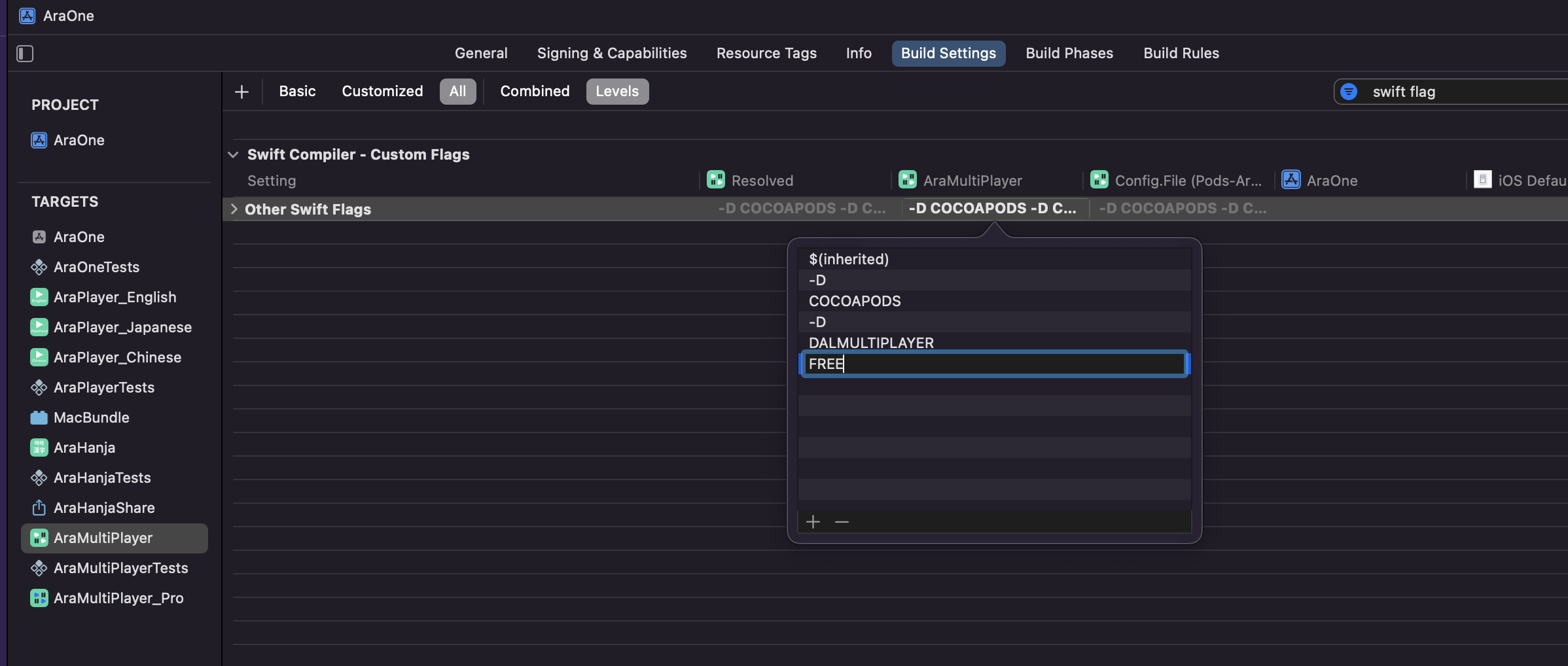Select the first -D entry in popup
Image resolution: width=1568 pixels, height=666 pixels.
994,280
